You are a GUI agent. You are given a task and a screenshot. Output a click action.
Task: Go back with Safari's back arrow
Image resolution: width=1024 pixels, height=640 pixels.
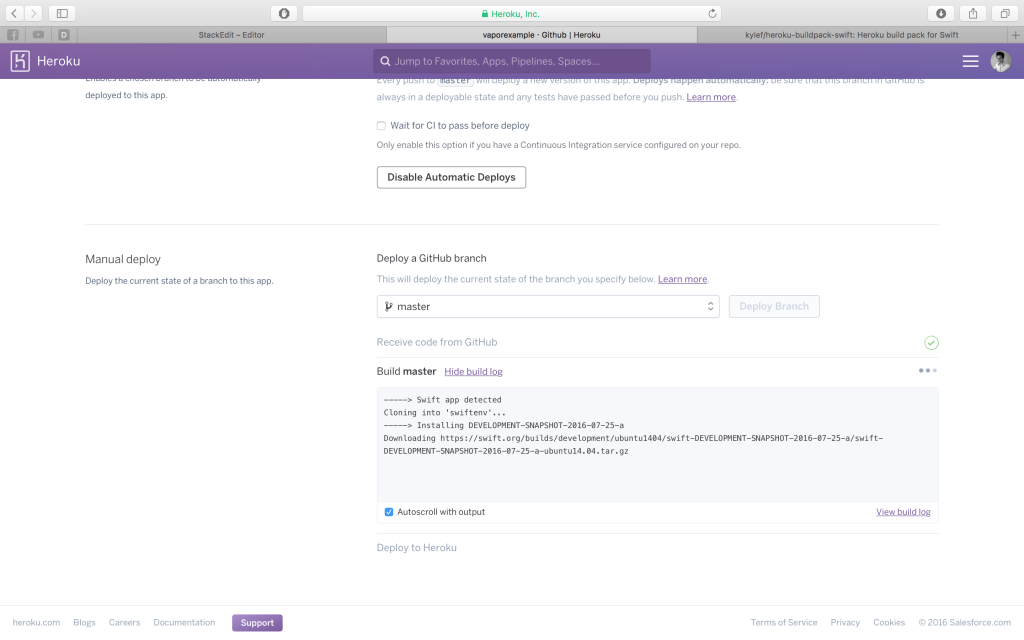tap(14, 13)
